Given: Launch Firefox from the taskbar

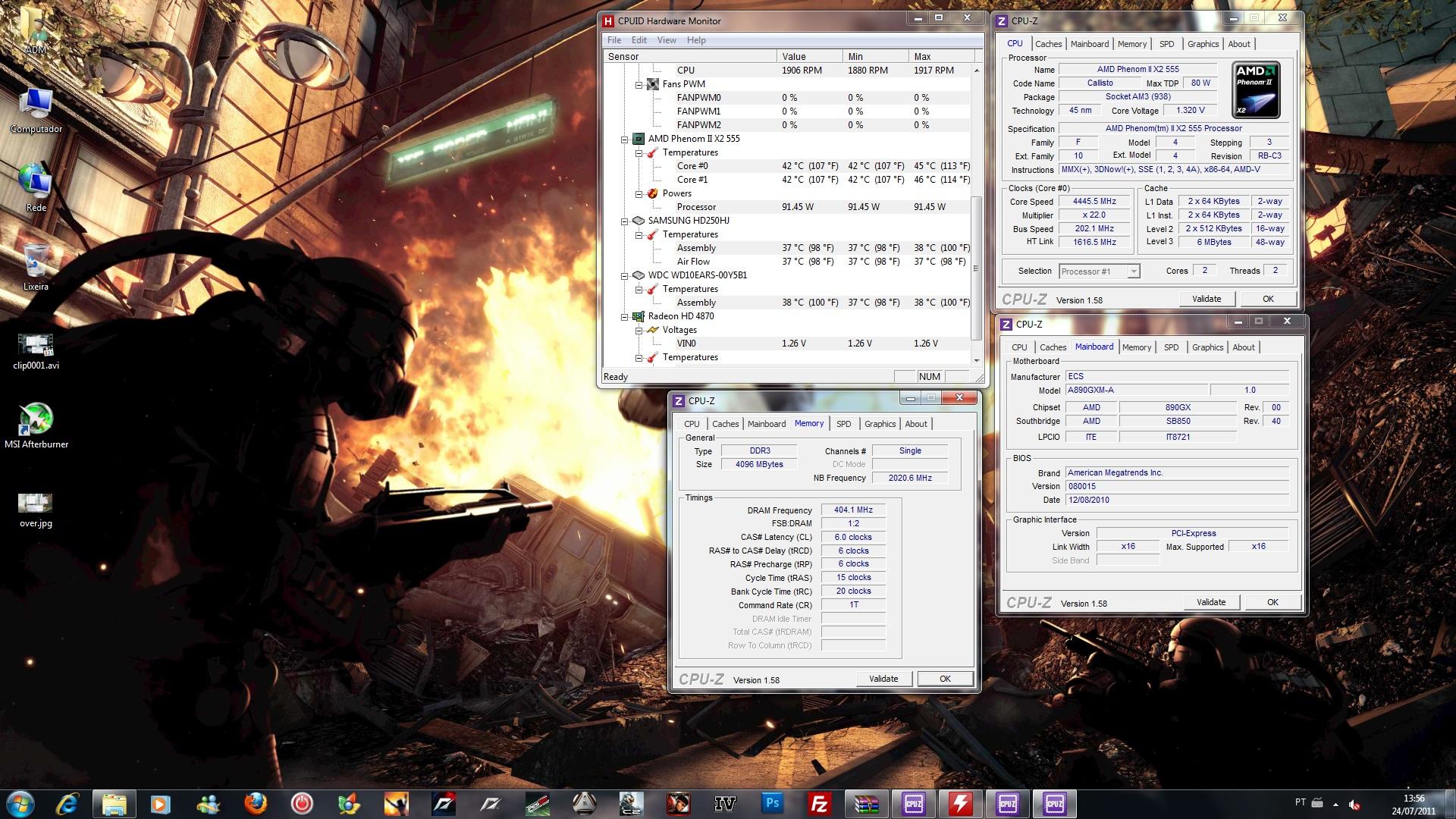Looking at the screenshot, I should click(256, 804).
